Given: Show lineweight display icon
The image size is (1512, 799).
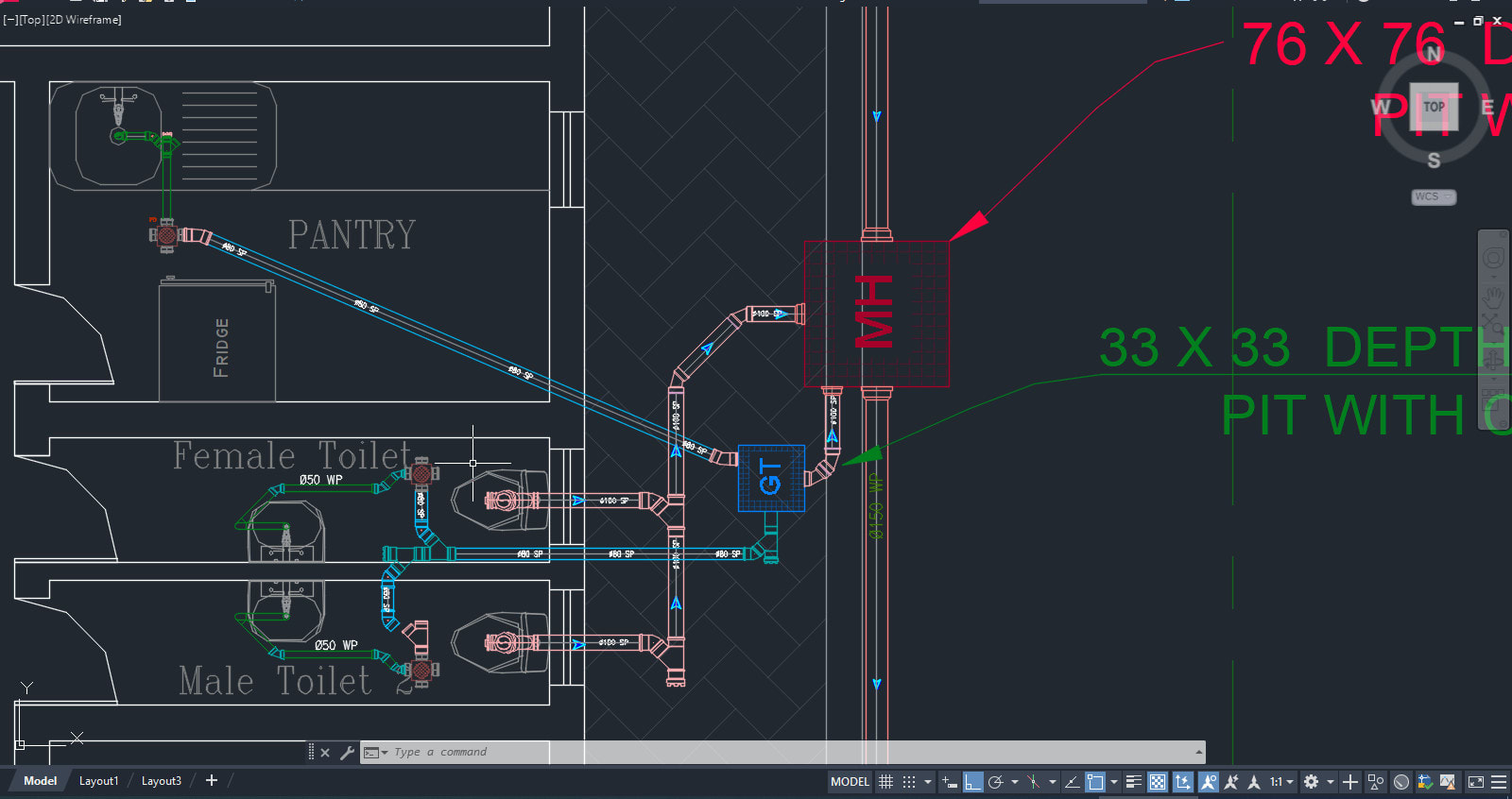Looking at the screenshot, I should click(x=1134, y=782).
